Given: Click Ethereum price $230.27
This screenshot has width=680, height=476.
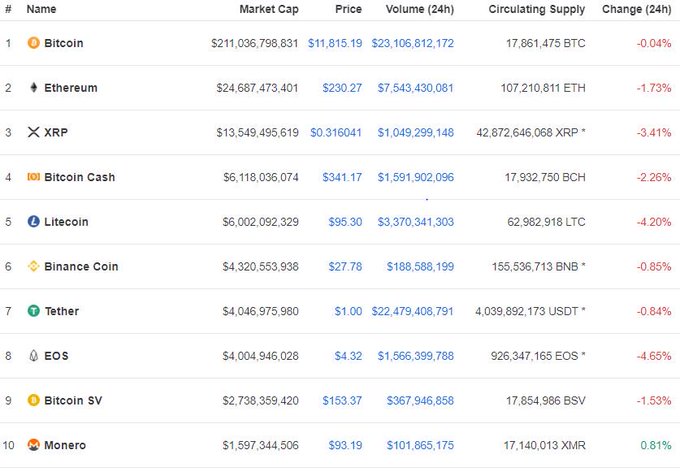Looking at the screenshot, I should point(342,88).
